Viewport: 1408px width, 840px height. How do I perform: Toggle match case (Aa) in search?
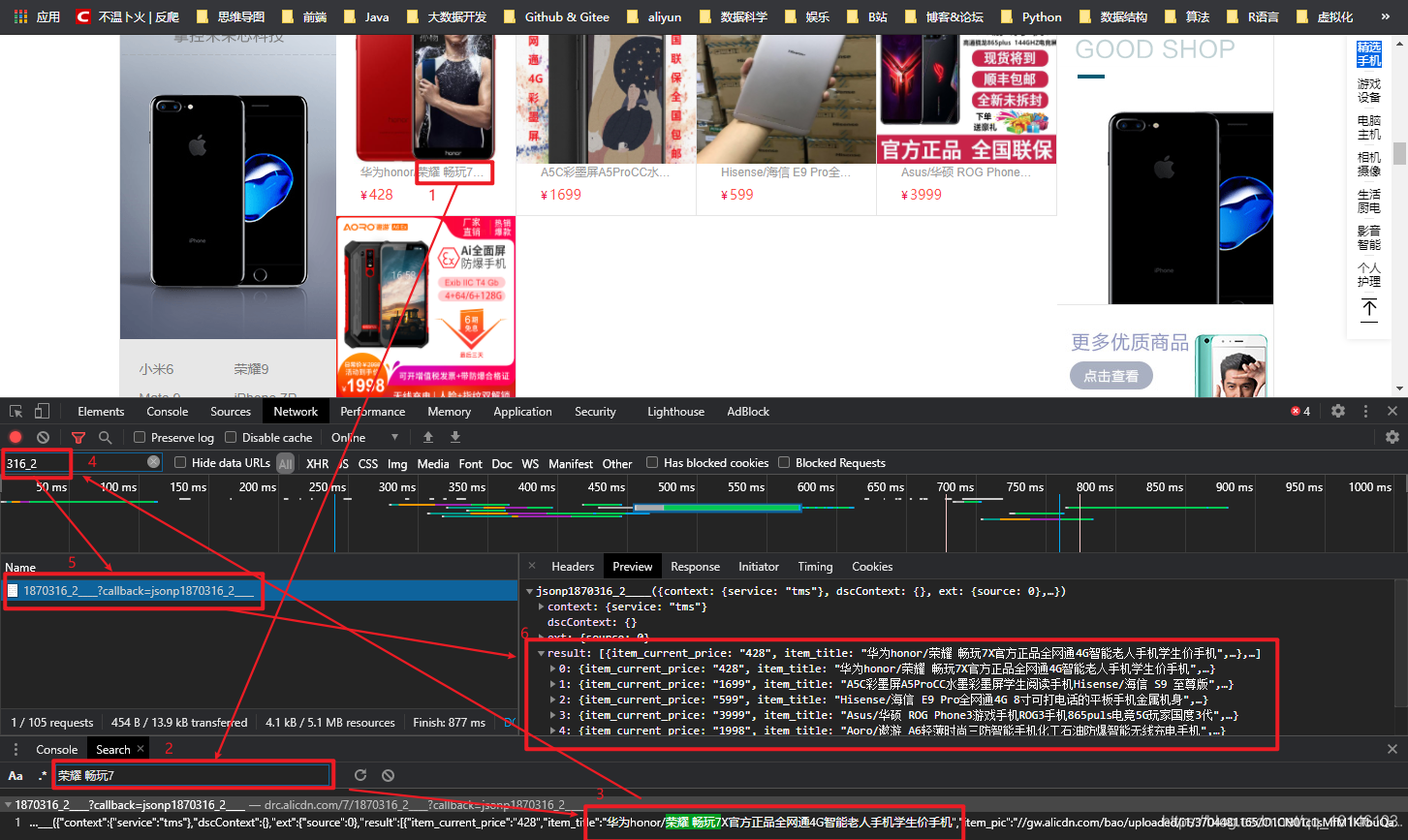pyautogui.click(x=16, y=775)
